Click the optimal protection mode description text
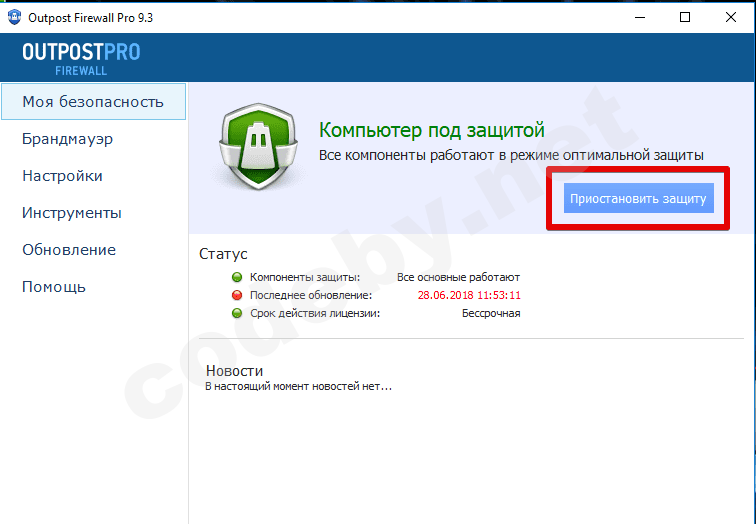The height and width of the screenshot is (524, 756). click(511, 155)
